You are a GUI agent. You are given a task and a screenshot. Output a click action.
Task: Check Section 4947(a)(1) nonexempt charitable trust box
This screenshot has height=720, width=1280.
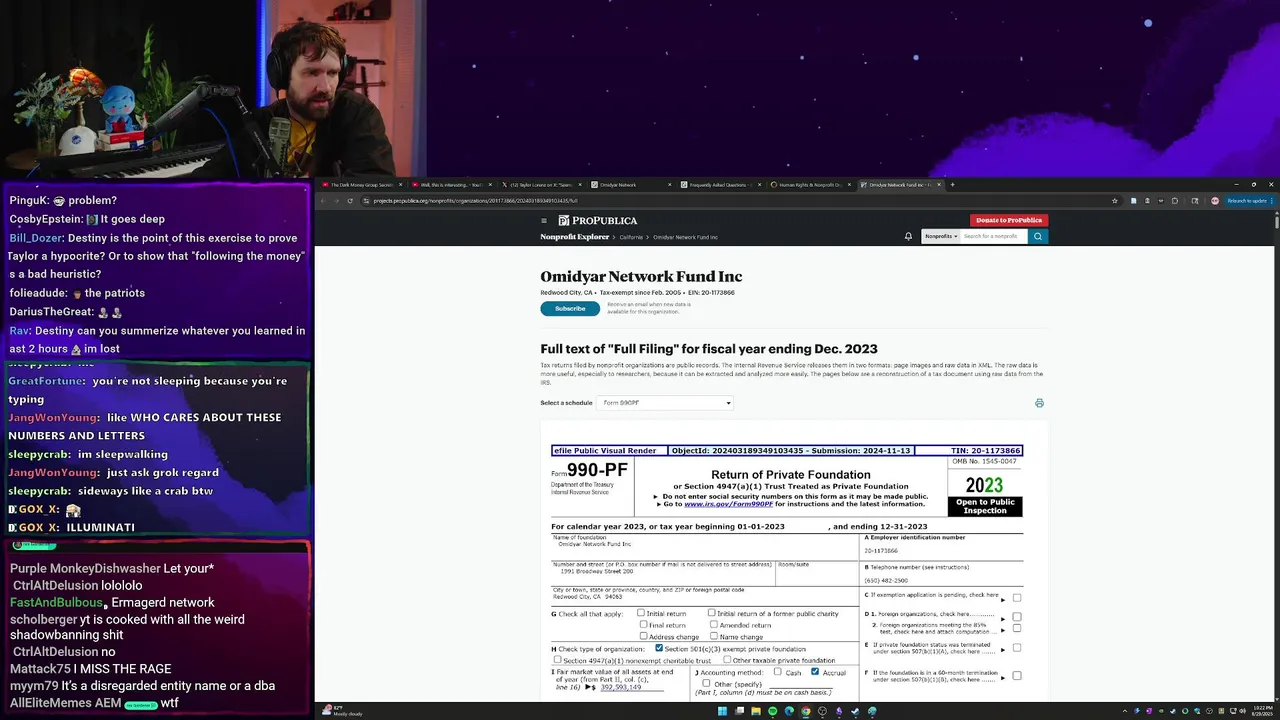coord(557,659)
